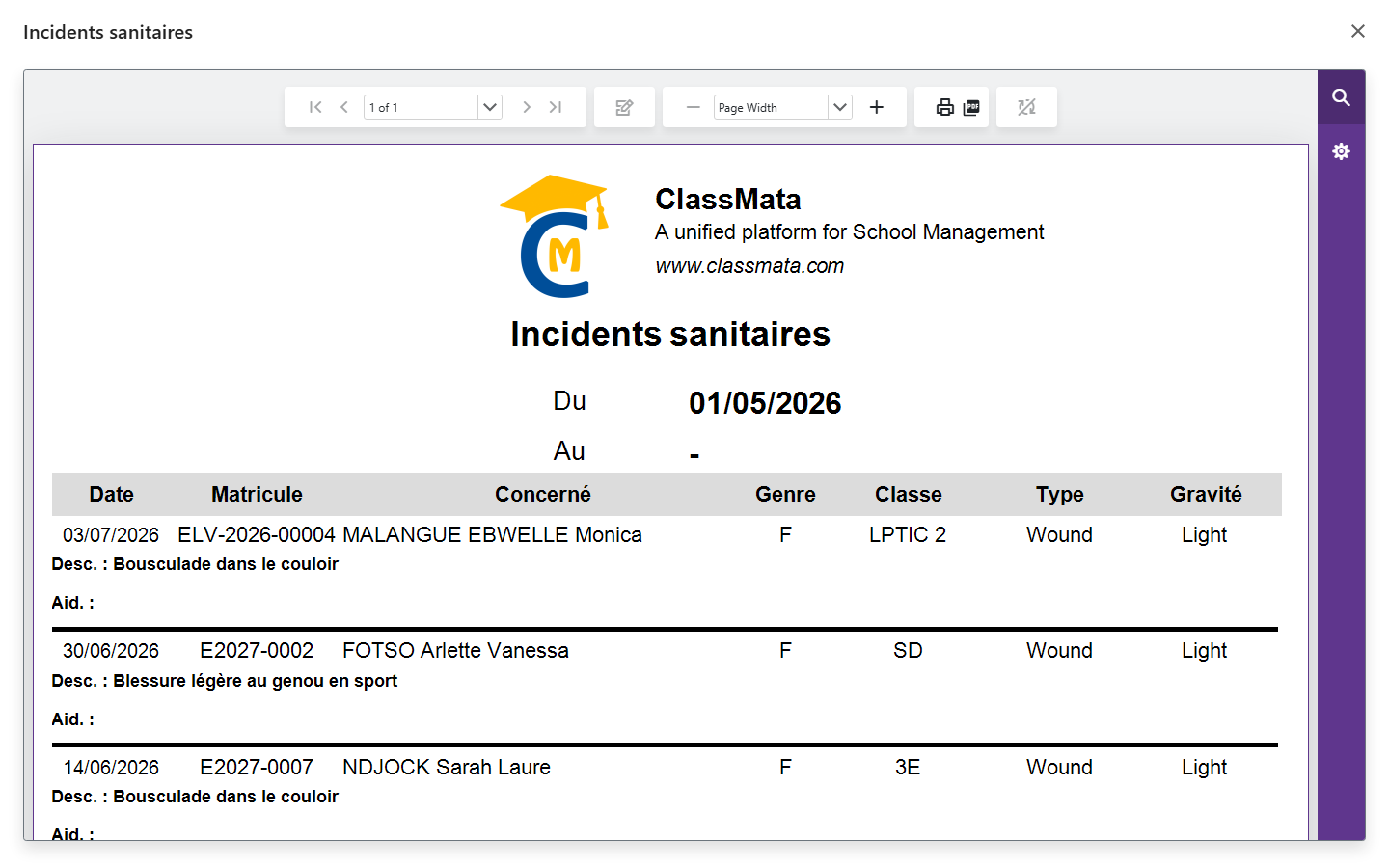The width and height of the screenshot is (1389, 868).
Task: Click date 30/06/2026
Action: point(111,650)
